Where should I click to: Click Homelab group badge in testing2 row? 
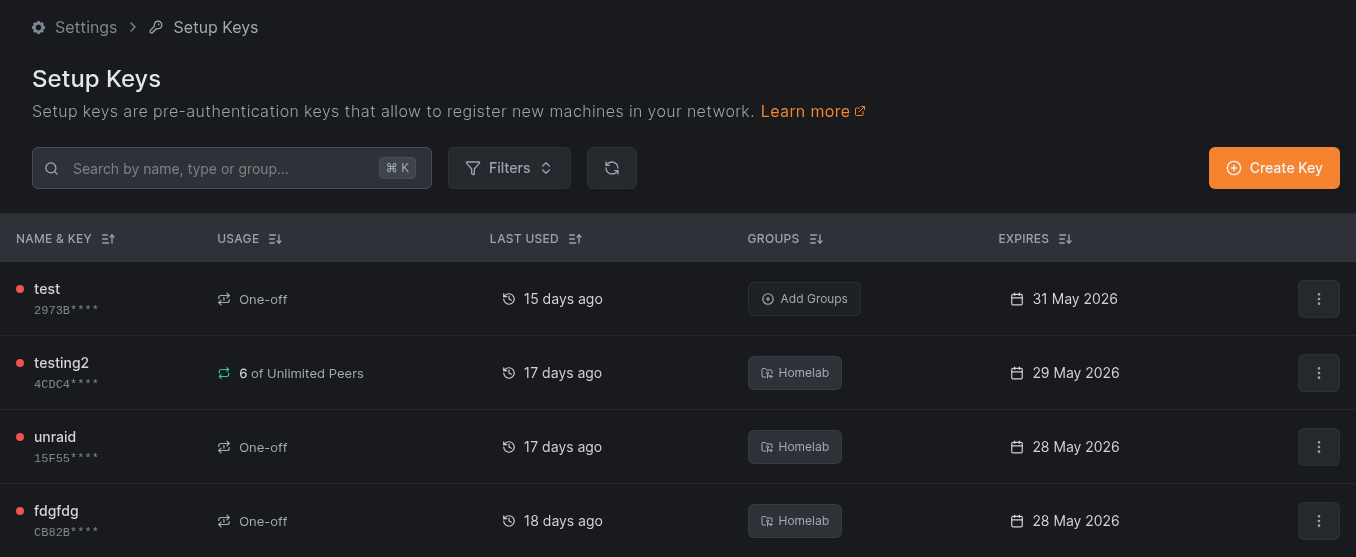(795, 373)
